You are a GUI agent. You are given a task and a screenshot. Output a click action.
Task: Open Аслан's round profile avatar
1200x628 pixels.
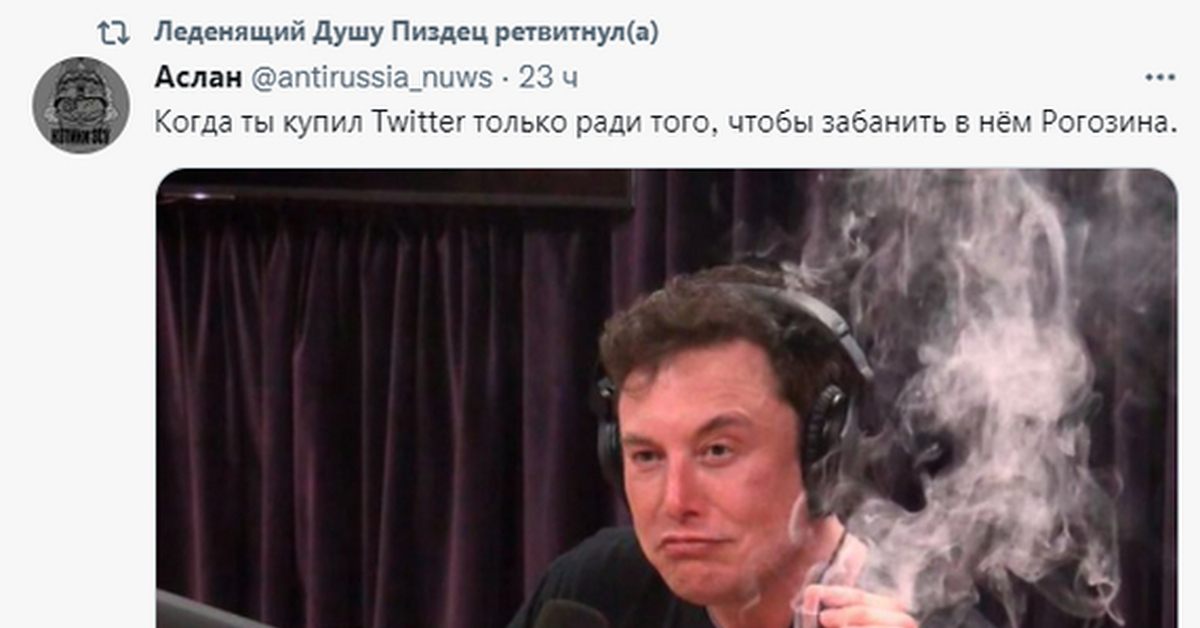click(81, 105)
